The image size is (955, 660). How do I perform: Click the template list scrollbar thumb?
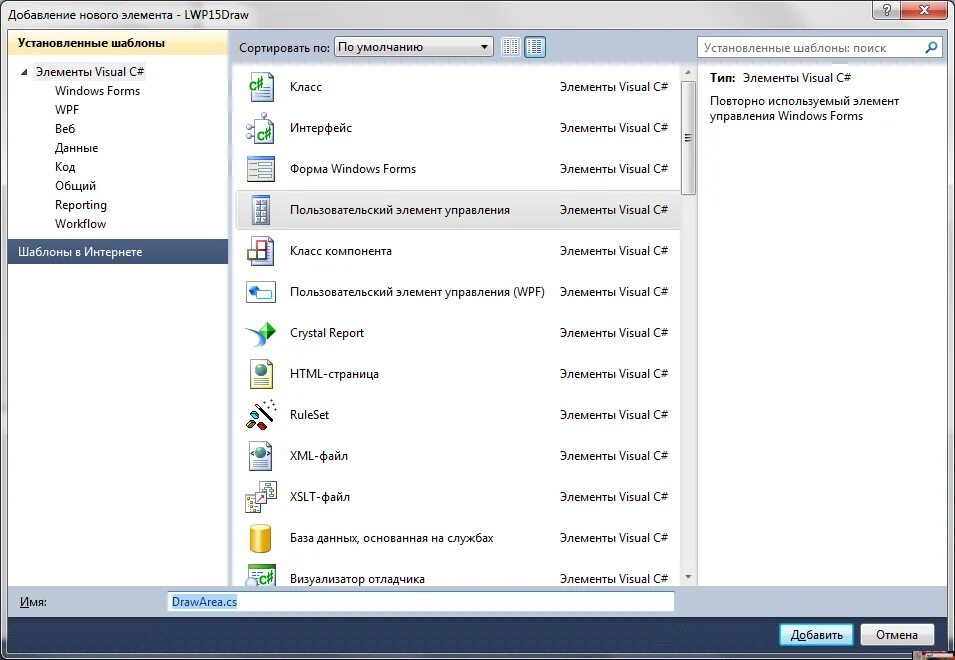tap(688, 138)
